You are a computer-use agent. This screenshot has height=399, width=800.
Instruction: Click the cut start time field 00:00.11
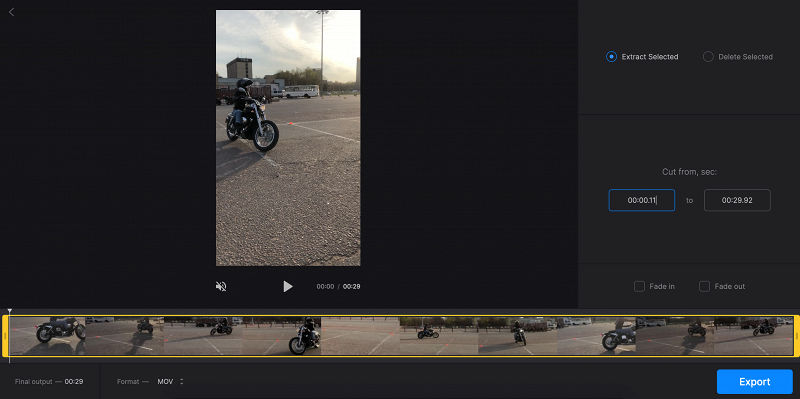click(641, 200)
